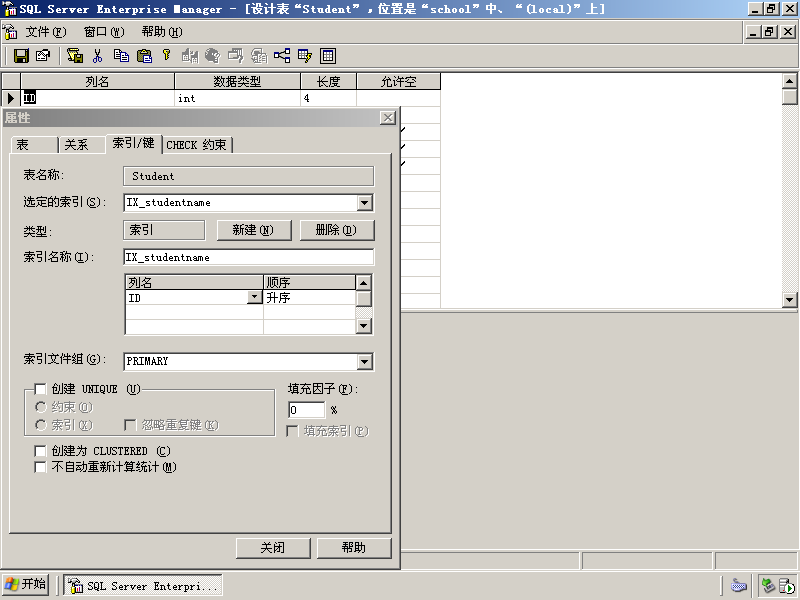
Task: Click the row selector arrow for ID
Action: pyautogui.click(x=11, y=98)
